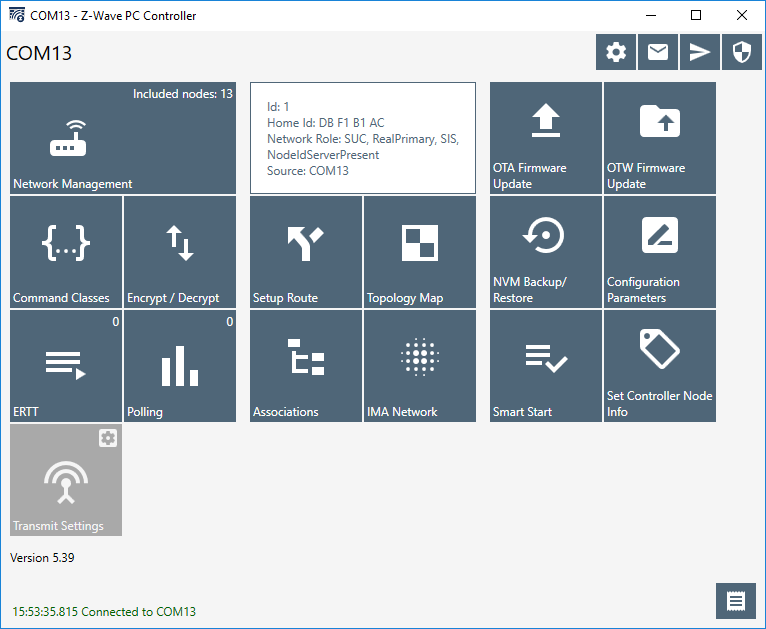Open settings with the top gear button
766x629 pixels.
click(616, 52)
